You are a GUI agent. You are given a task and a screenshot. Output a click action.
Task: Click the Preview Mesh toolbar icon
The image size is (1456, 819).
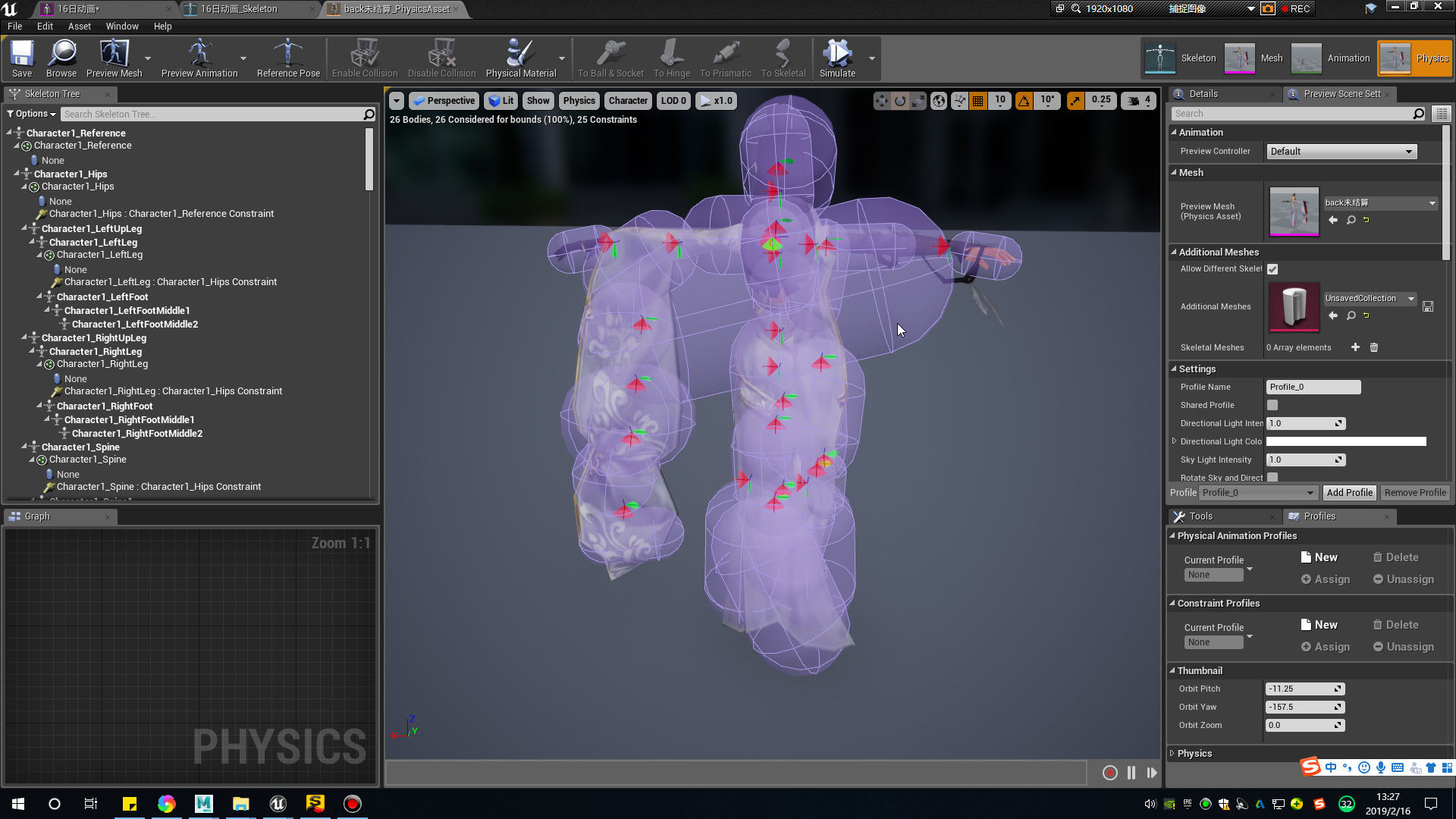[x=115, y=58]
